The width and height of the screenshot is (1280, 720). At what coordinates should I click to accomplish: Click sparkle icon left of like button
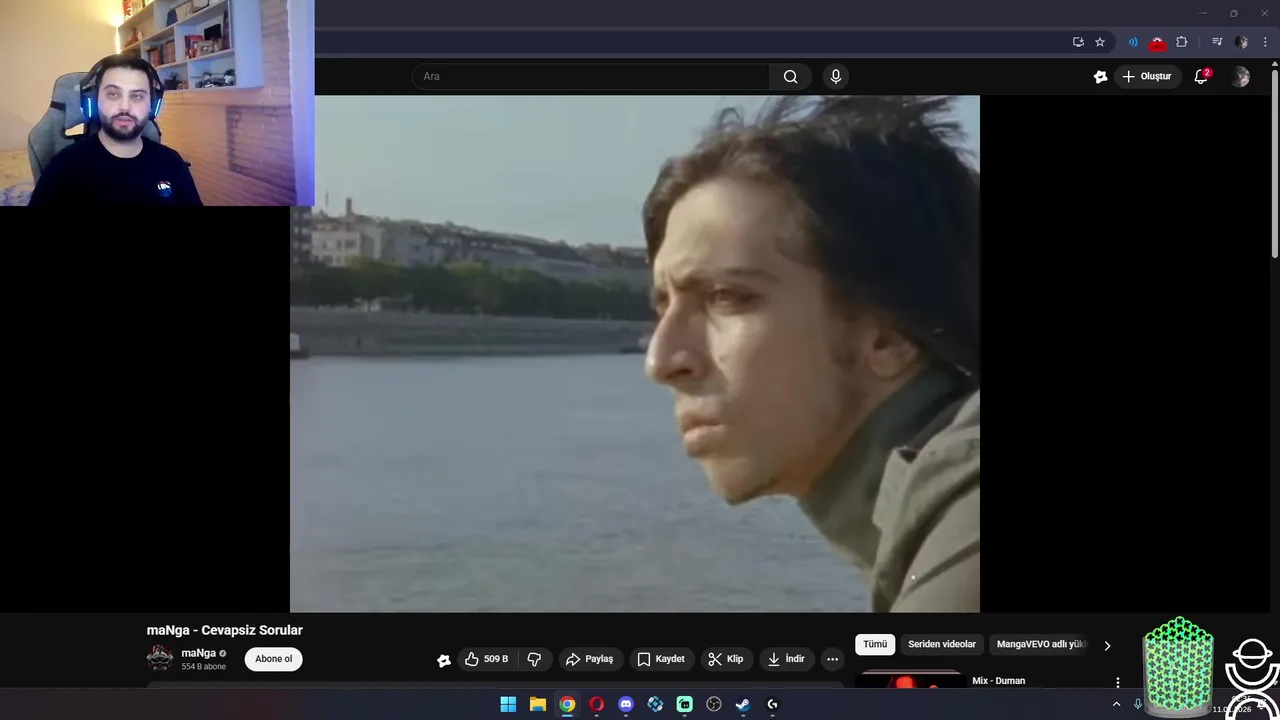(444, 660)
